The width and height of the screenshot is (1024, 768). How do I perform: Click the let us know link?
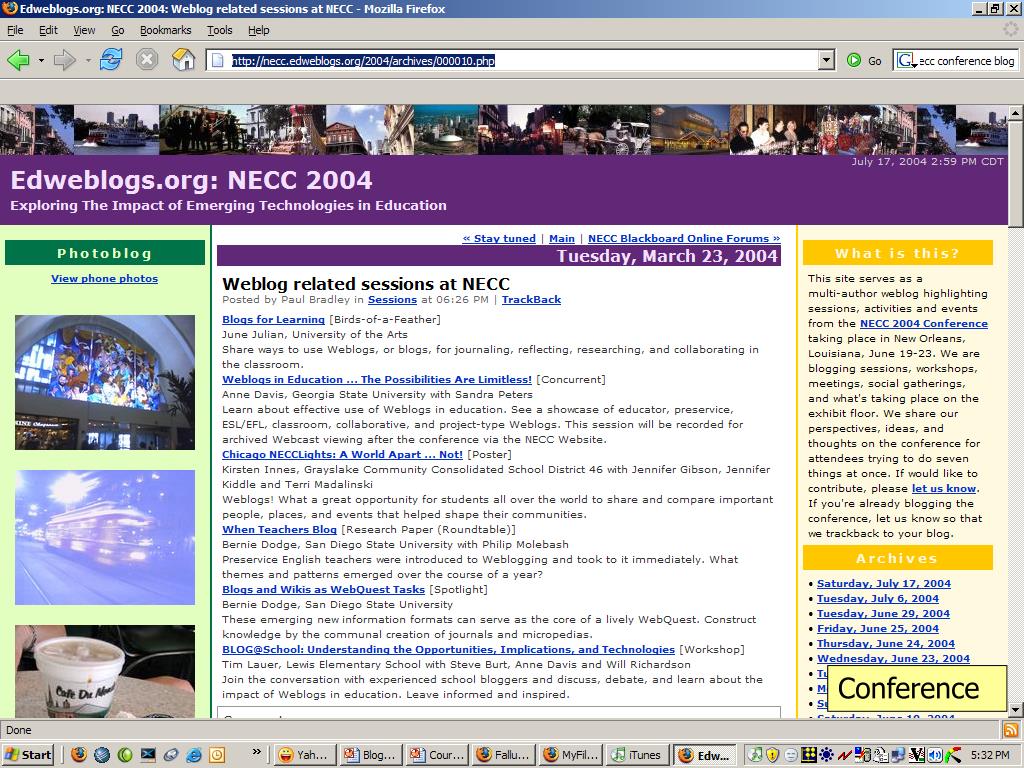click(944, 489)
